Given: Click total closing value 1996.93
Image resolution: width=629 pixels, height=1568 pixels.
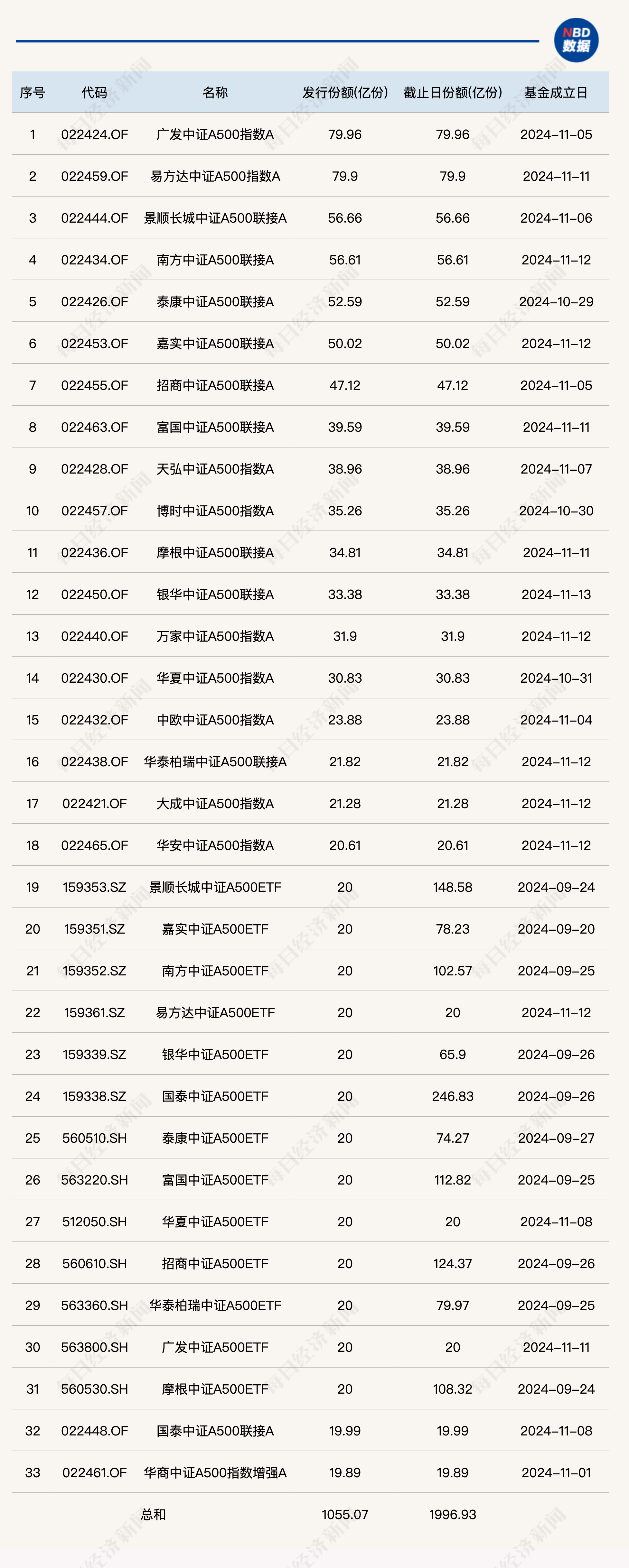Looking at the screenshot, I should [x=452, y=1514].
